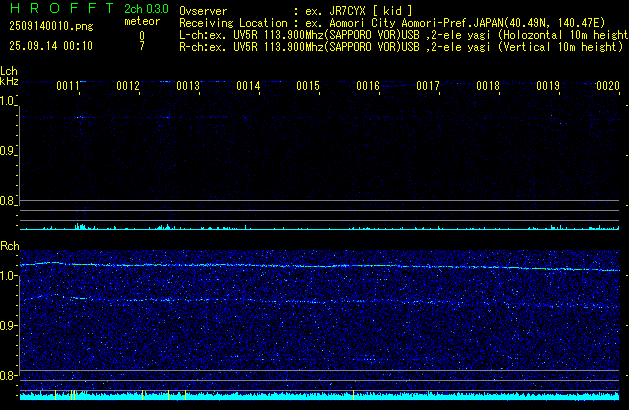Click the Rch 1.0 kHz axis label

click(x=7, y=276)
